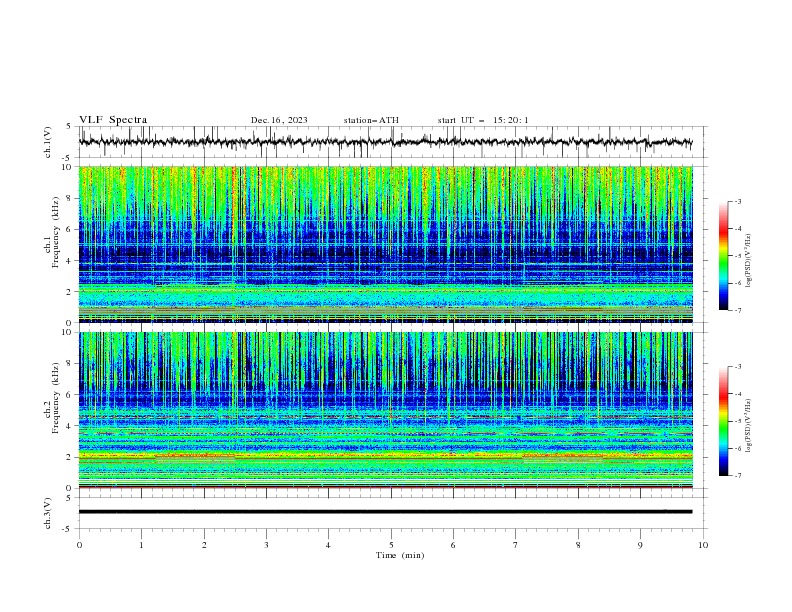Click the '-3' value on ch.1 colorbar

737,201
